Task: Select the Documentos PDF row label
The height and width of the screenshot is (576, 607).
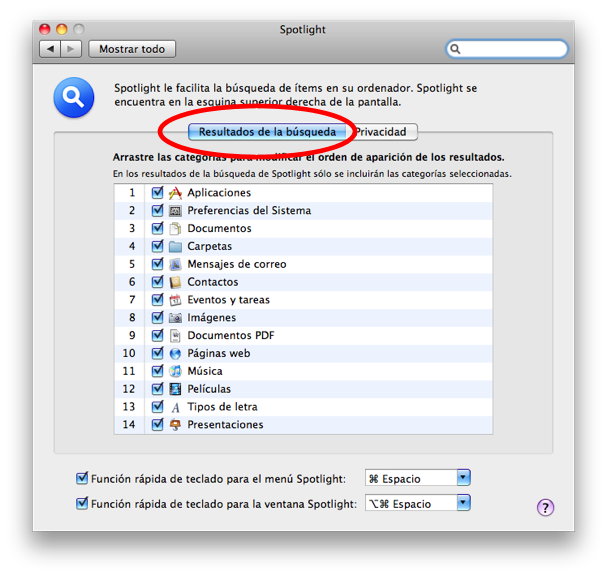Action: [231, 336]
